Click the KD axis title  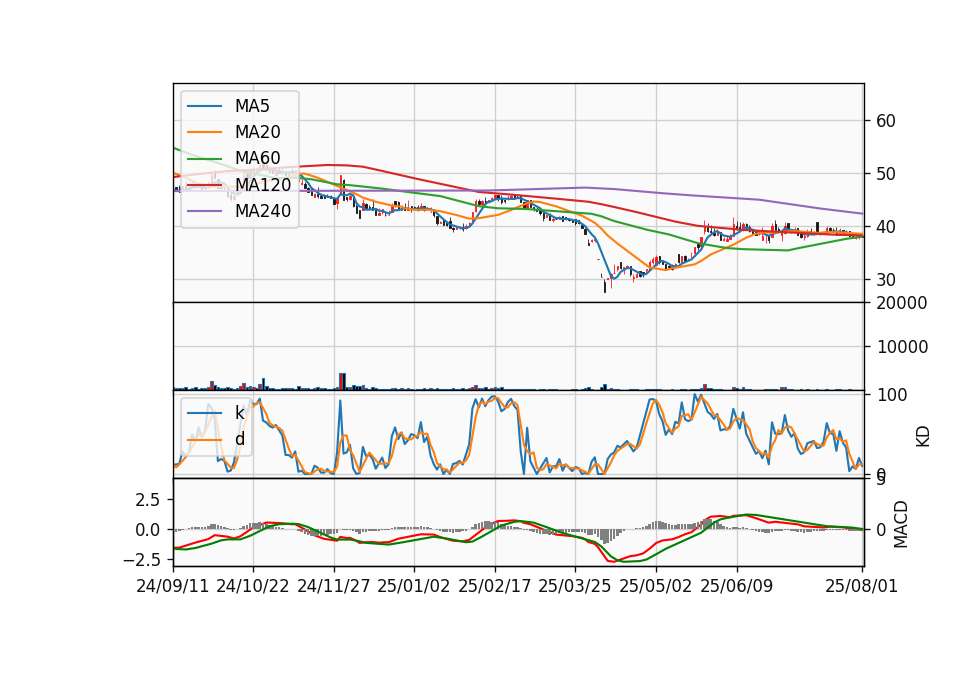coord(923,437)
